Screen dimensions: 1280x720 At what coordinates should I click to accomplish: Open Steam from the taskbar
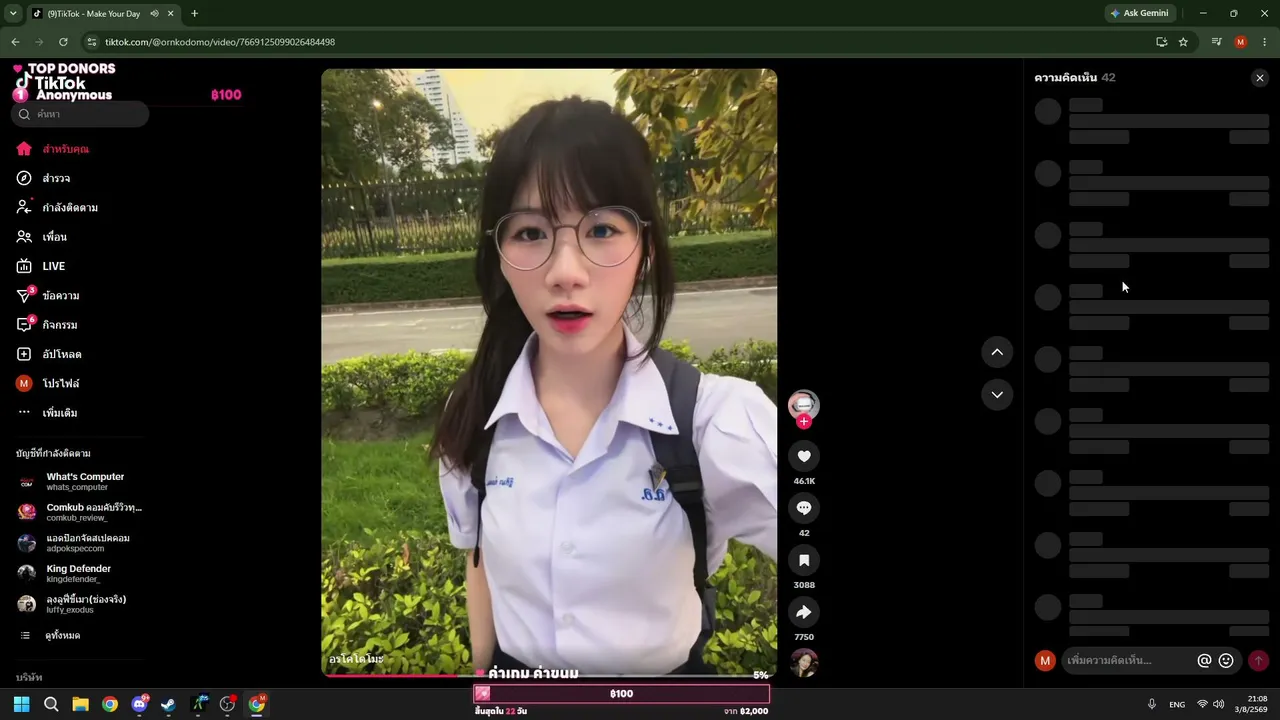click(168, 704)
